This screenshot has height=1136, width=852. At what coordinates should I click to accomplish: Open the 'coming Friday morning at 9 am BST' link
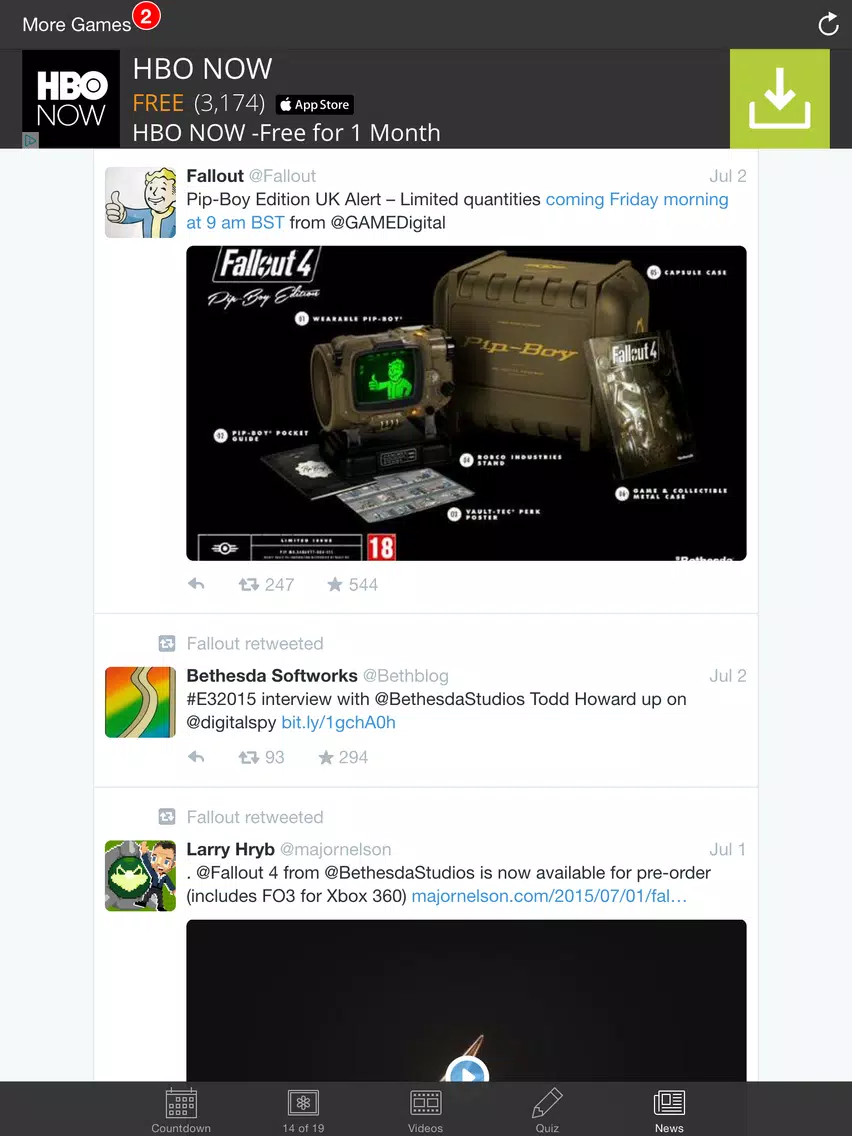457,211
